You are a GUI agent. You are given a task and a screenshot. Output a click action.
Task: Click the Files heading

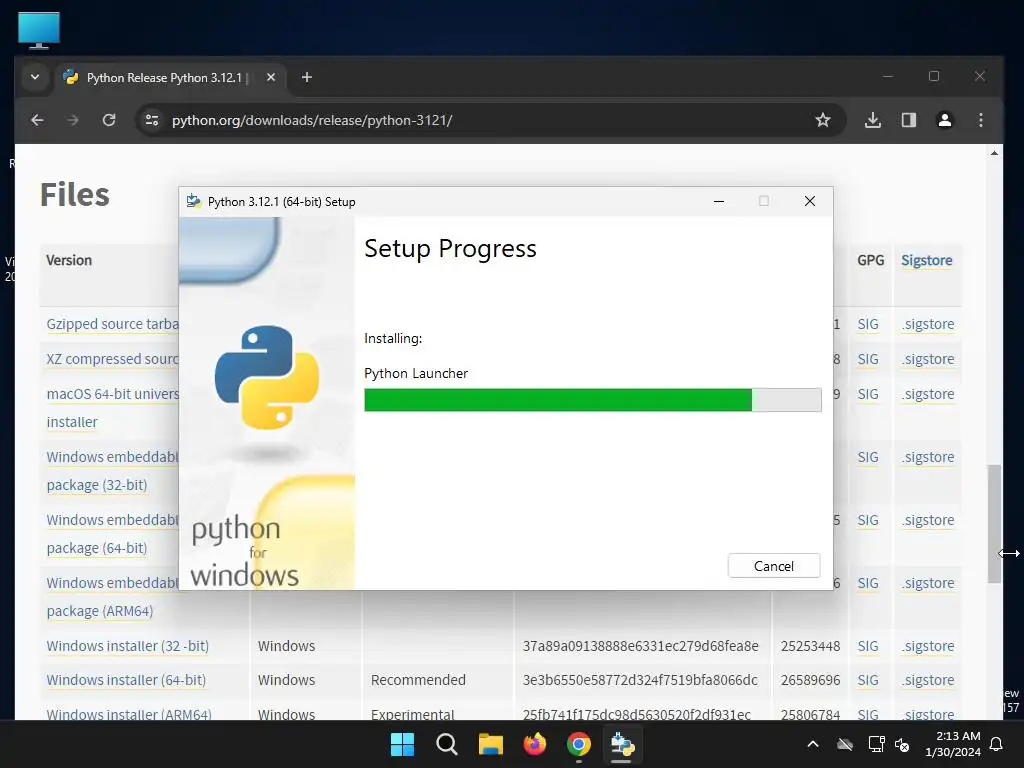[x=74, y=194]
